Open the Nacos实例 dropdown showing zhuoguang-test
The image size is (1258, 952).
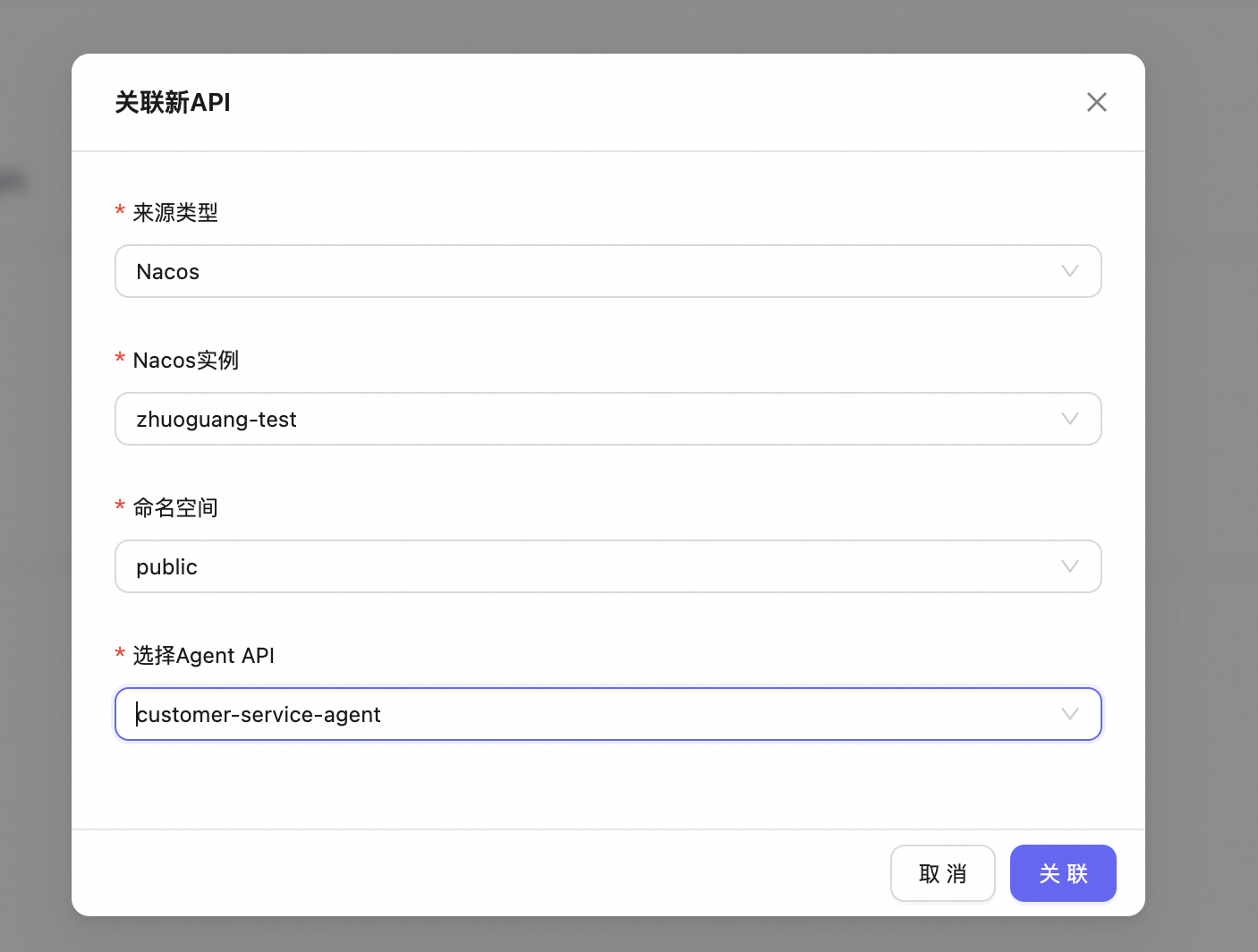pyautogui.click(x=591, y=419)
